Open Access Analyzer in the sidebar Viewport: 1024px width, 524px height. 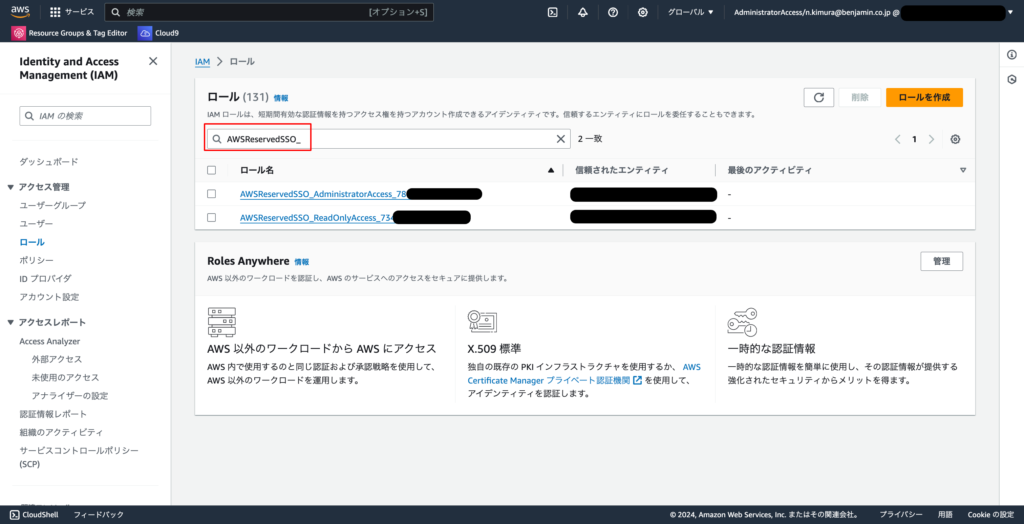tap(50, 341)
